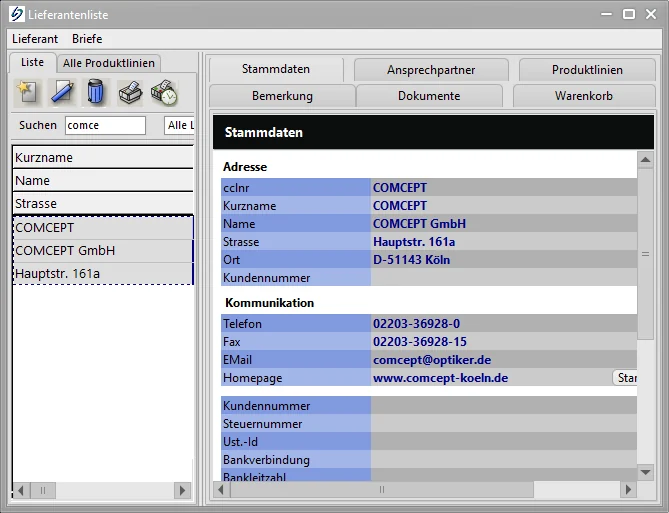Click the Ort value D-51143 Köln
Screen dimensions: 669x513
click(411, 260)
